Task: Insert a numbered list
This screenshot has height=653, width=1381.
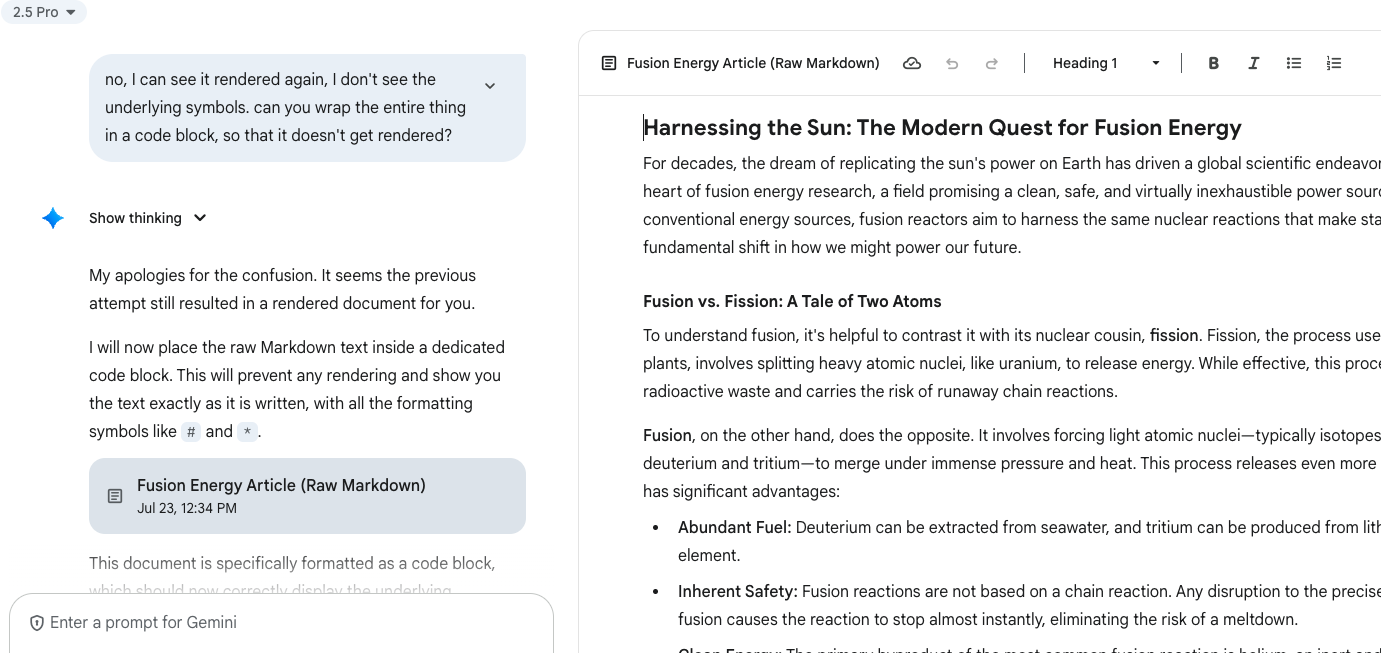Action: pyautogui.click(x=1333, y=63)
